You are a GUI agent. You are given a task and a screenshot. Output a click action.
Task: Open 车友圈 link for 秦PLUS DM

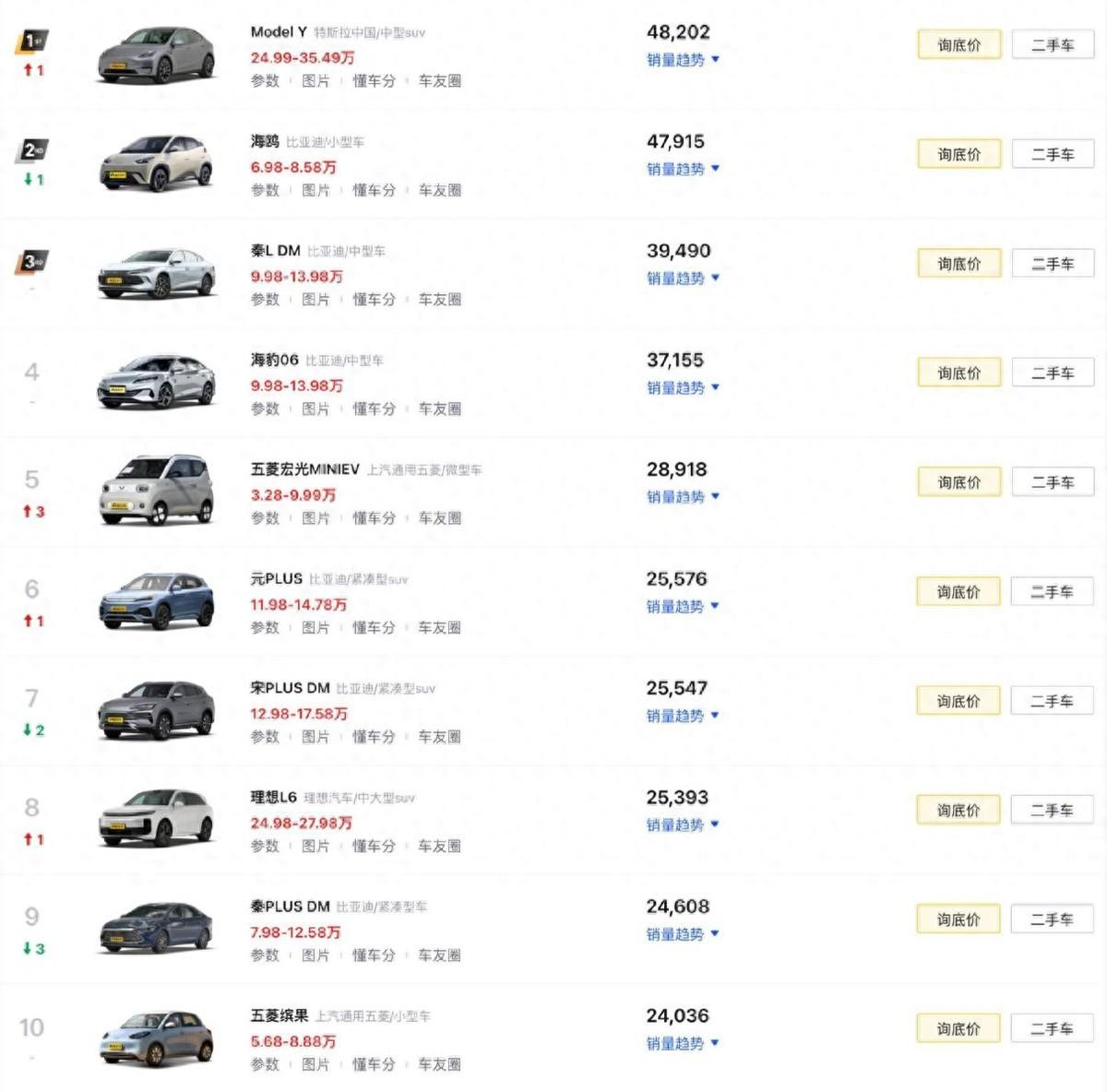coord(439,955)
